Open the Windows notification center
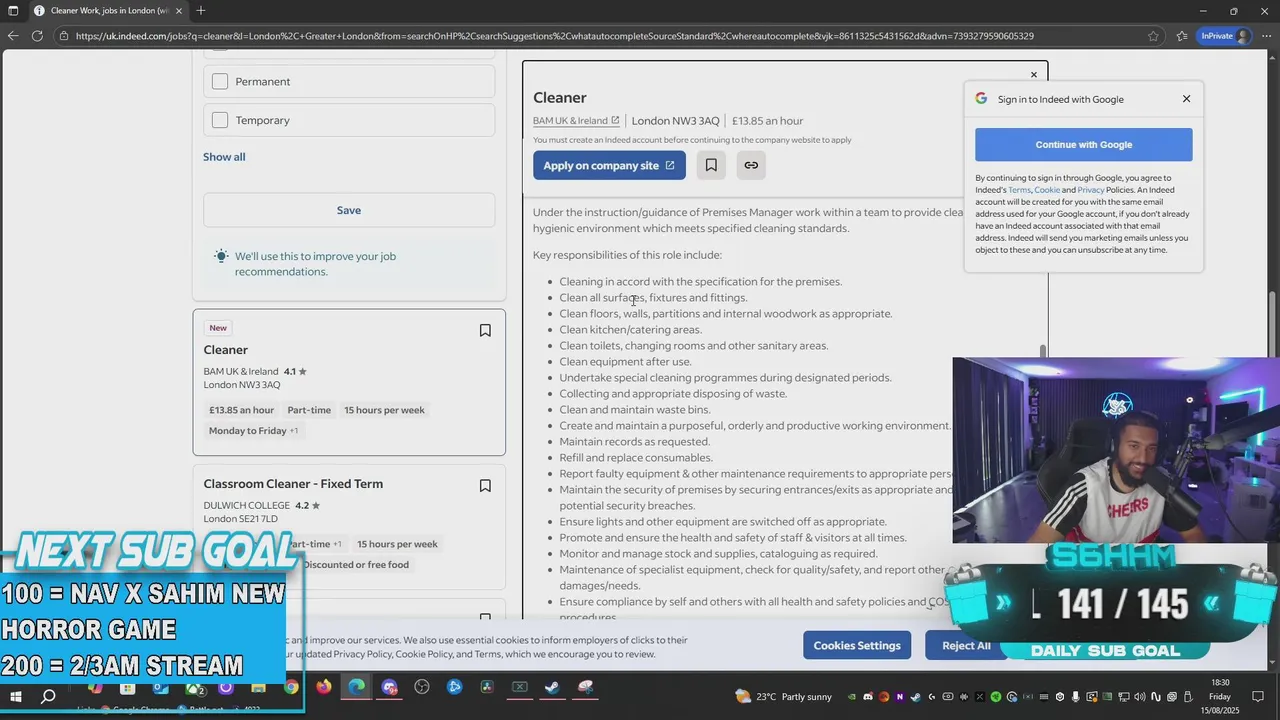The width and height of the screenshot is (1280, 720). point(1258,697)
